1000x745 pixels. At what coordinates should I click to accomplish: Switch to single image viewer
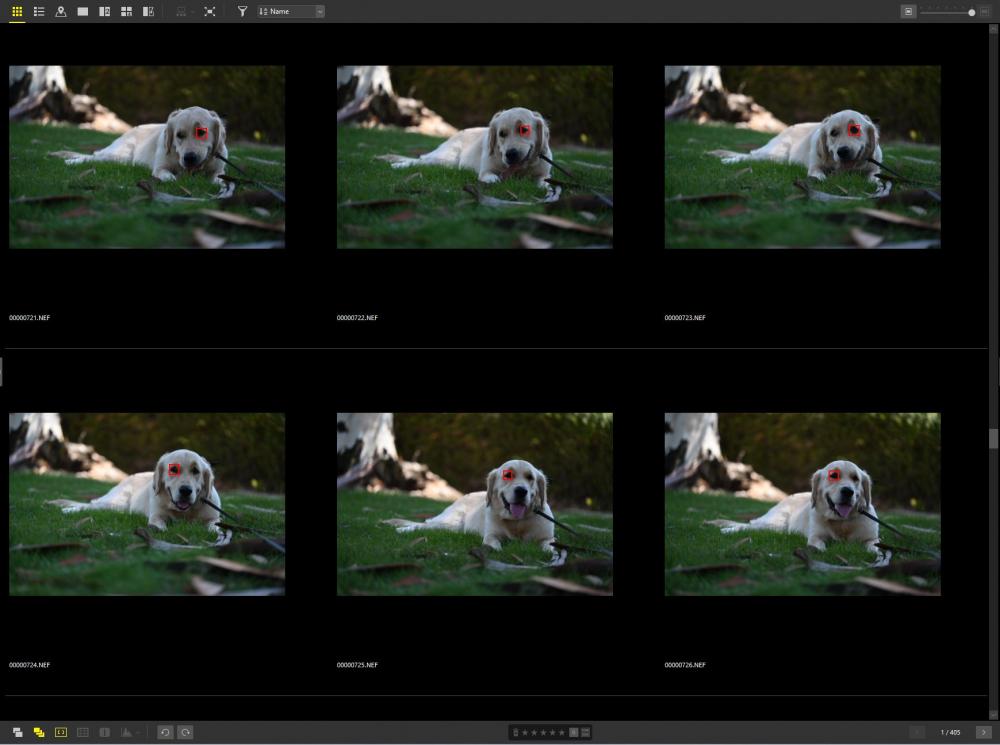click(x=83, y=11)
